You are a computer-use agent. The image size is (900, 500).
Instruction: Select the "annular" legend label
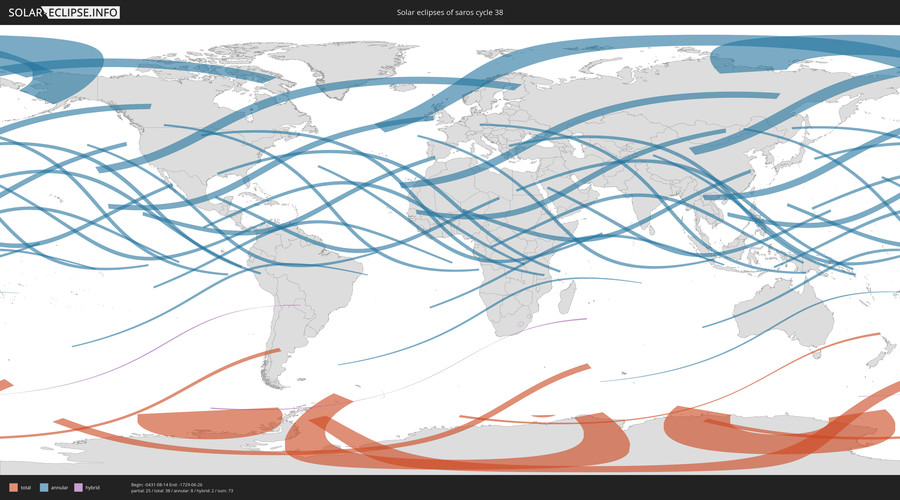pyautogui.click(x=59, y=487)
